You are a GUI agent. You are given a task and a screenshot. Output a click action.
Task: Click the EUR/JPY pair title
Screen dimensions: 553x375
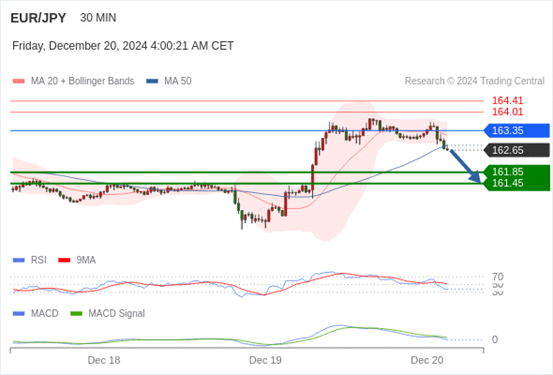(38, 18)
